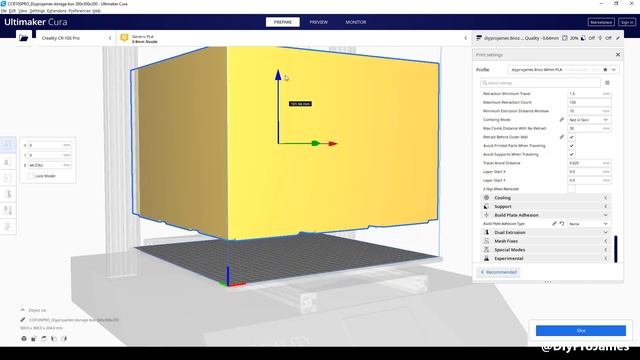
Task: Switch to the PREPARE tab
Action: pyautogui.click(x=282, y=22)
